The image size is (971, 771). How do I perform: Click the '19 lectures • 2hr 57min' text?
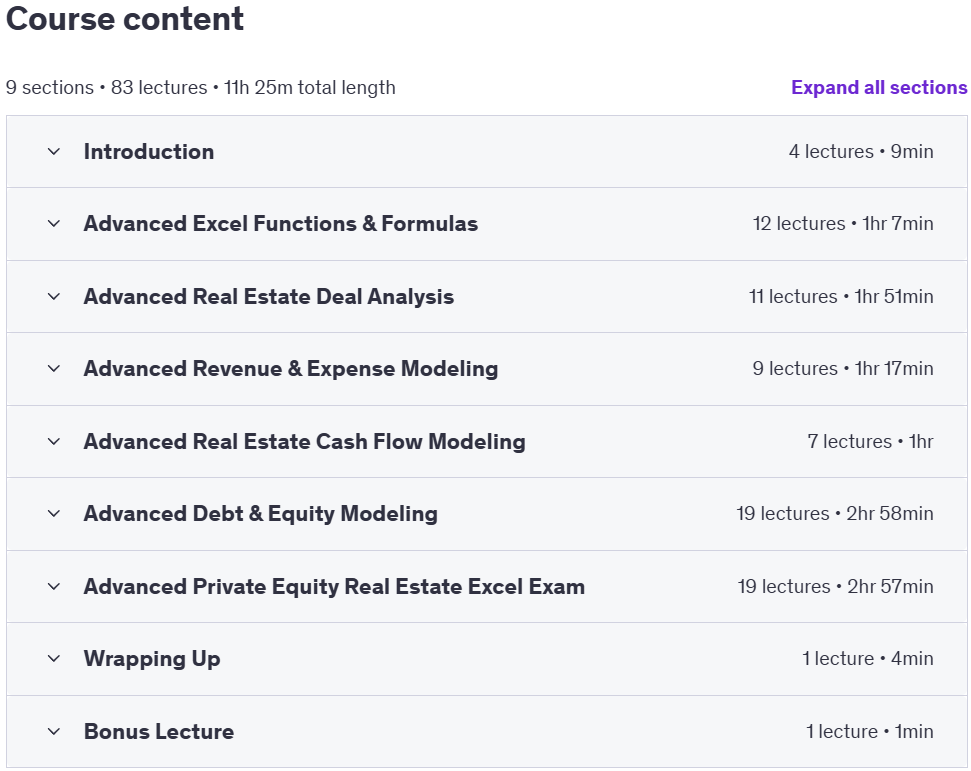835,586
